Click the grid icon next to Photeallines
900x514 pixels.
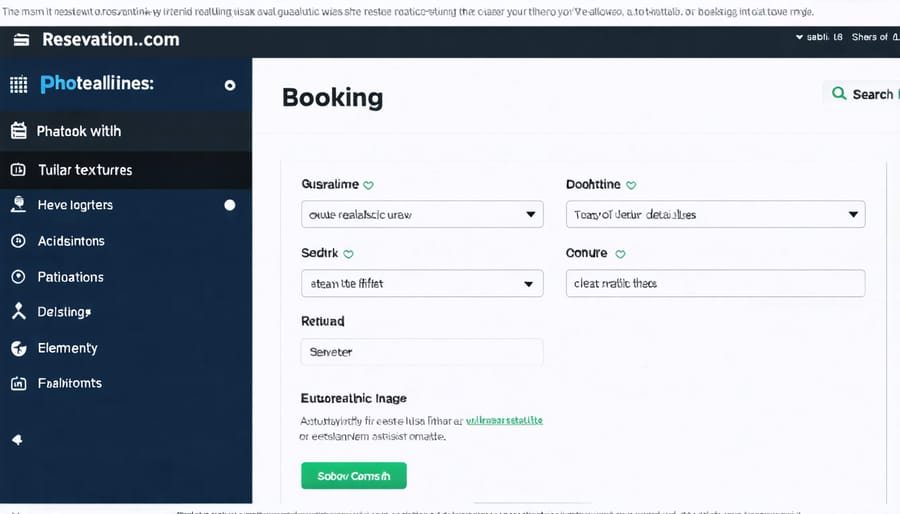tap(18, 85)
